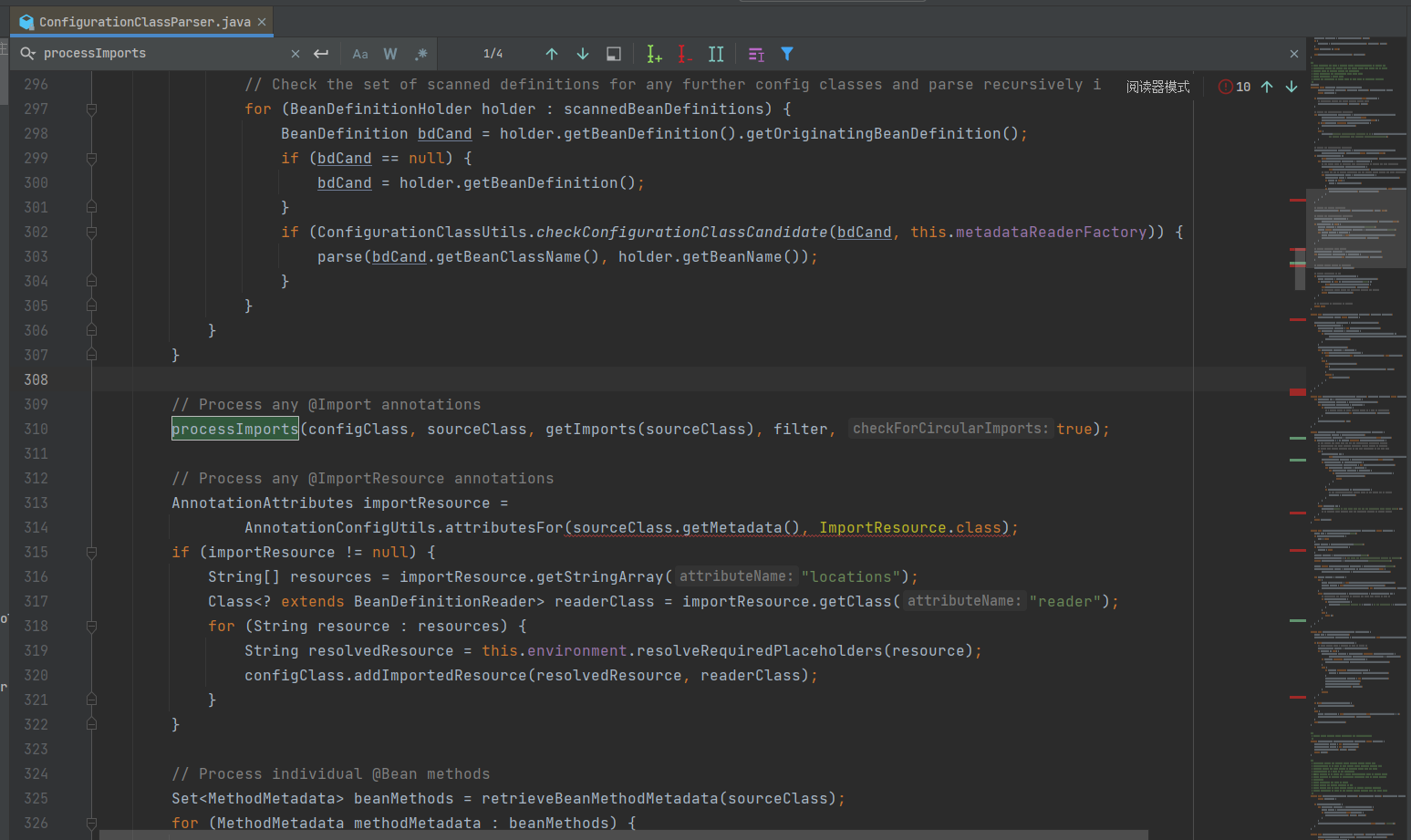The width and height of the screenshot is (1411, 840).
Task: Click the highlighted processImports call on line 310
Action: (x=235, y=430)
